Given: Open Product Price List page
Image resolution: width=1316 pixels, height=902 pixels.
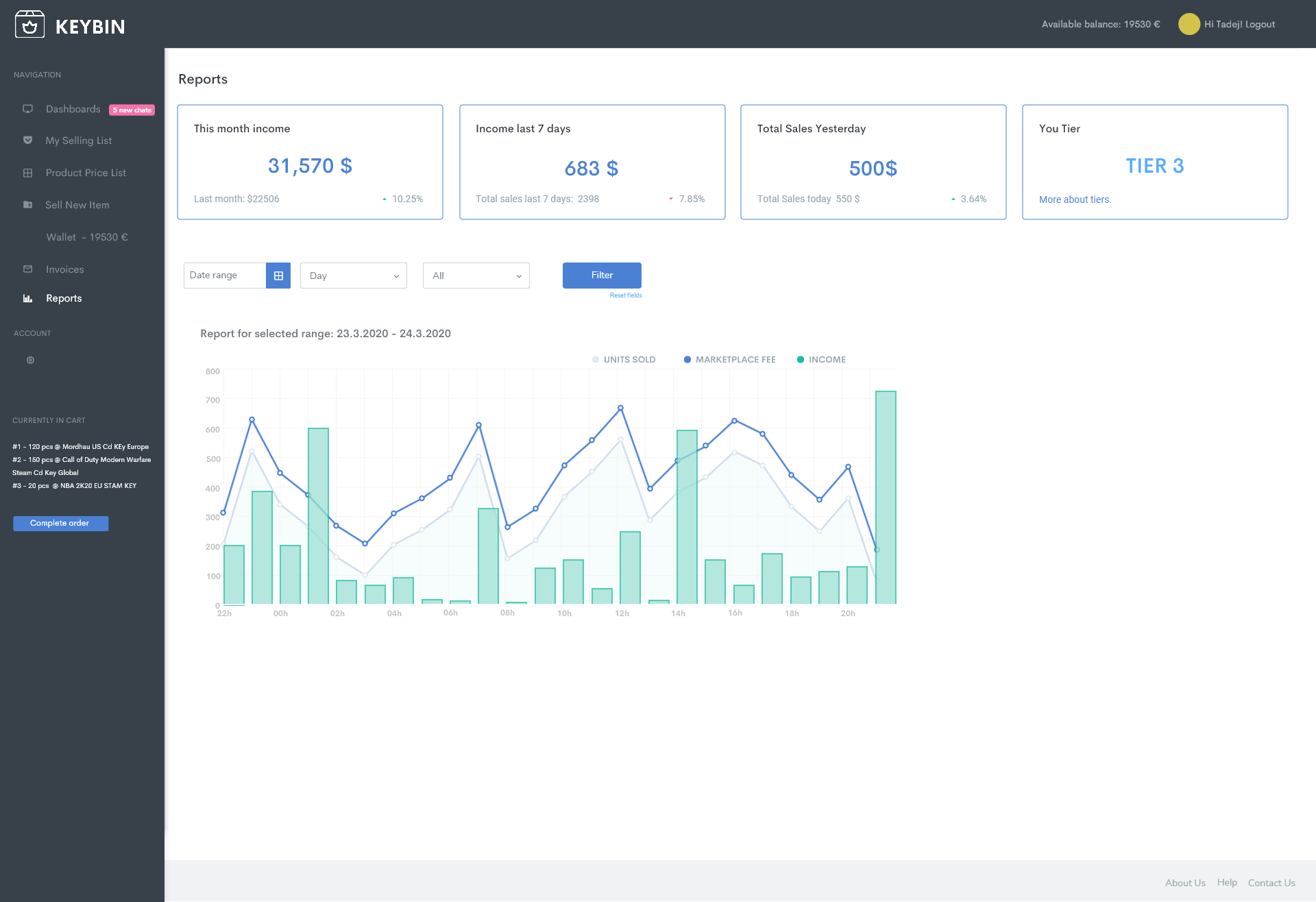Looking at the screenshot, I should click(86, 173).
